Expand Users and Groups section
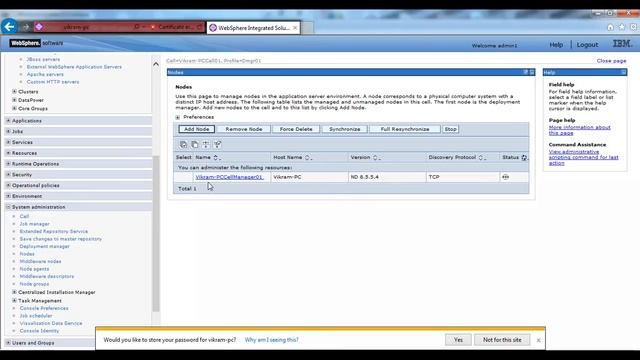640x360 pixels. [x=8, y=343]
